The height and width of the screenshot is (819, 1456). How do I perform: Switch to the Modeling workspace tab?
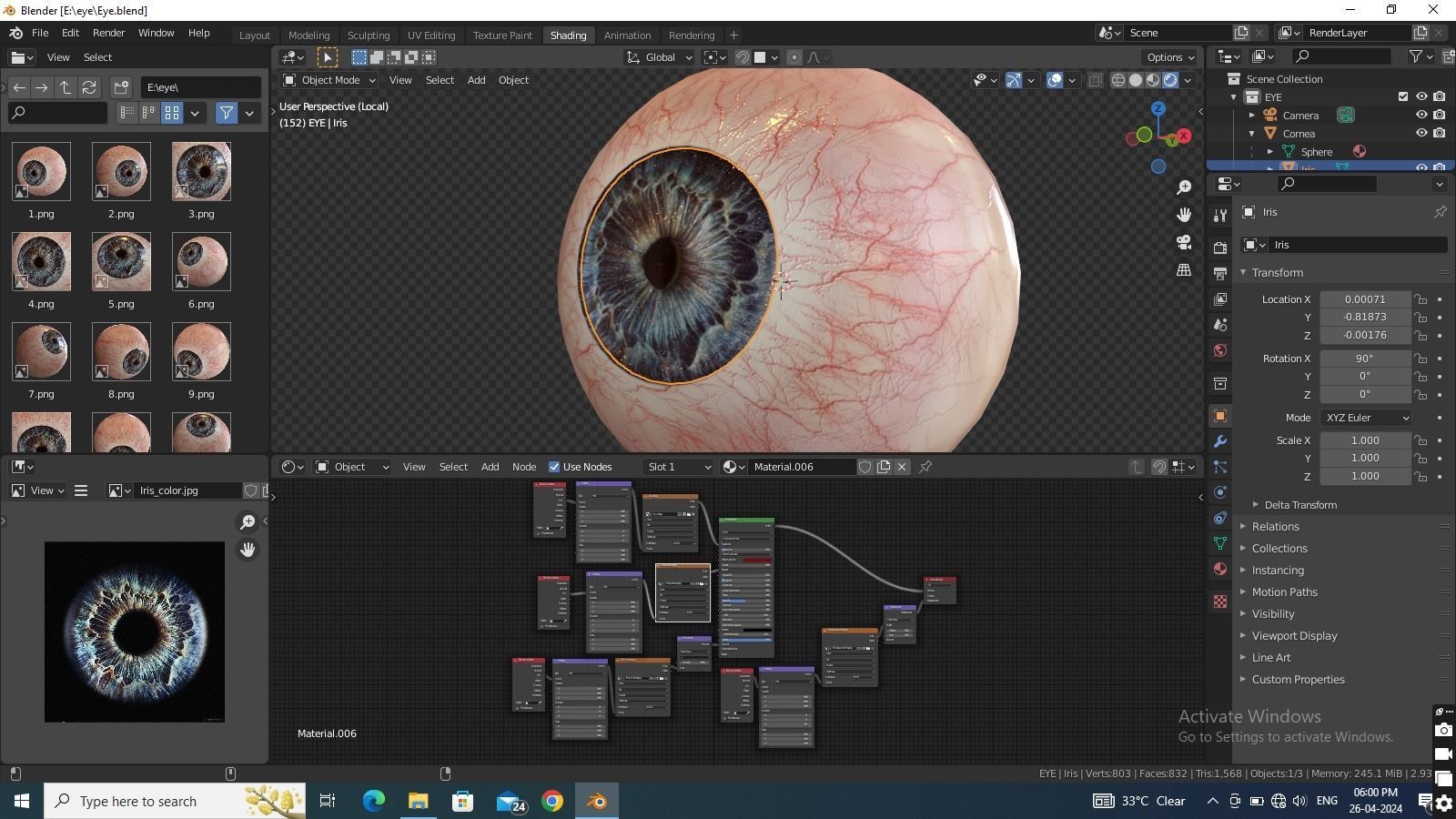tap(308, 35)
